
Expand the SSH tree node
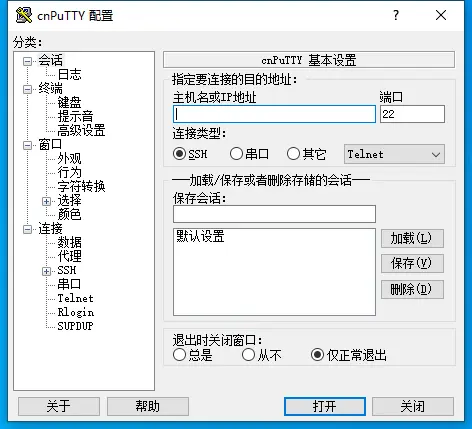[x=46, y=271]
